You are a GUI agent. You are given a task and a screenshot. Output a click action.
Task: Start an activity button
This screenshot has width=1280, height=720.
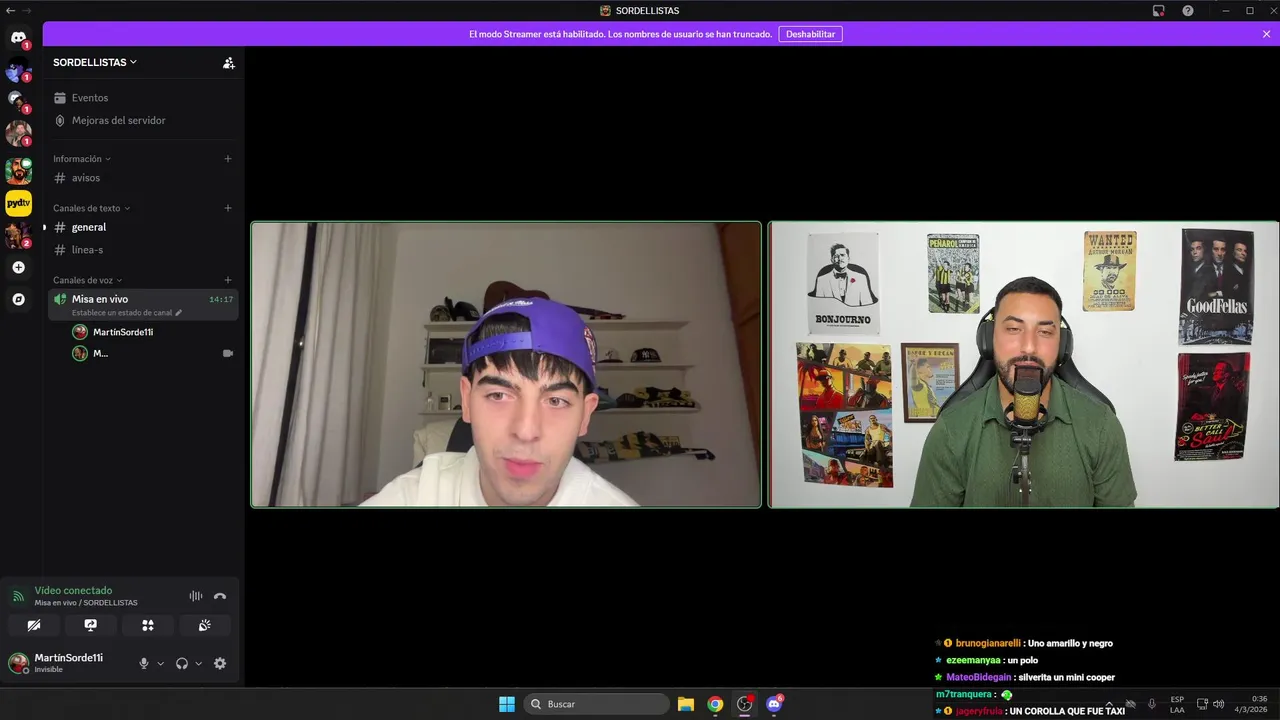click(x=148, y=625)
